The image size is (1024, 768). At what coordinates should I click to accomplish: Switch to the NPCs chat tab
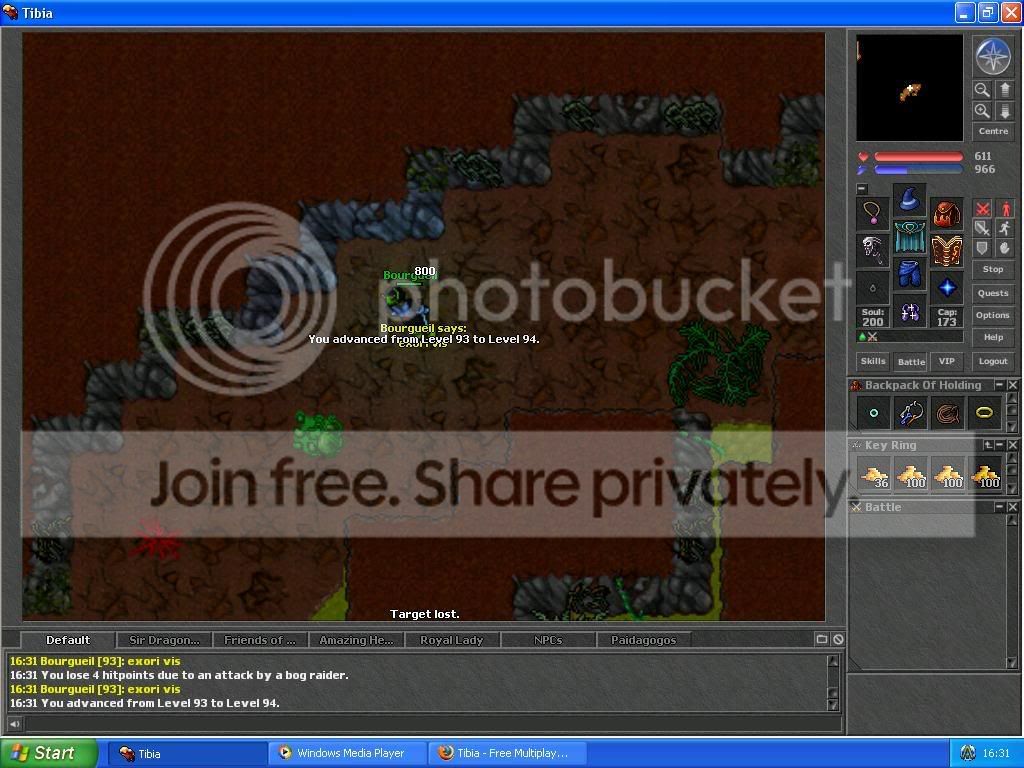coord(548,640)
